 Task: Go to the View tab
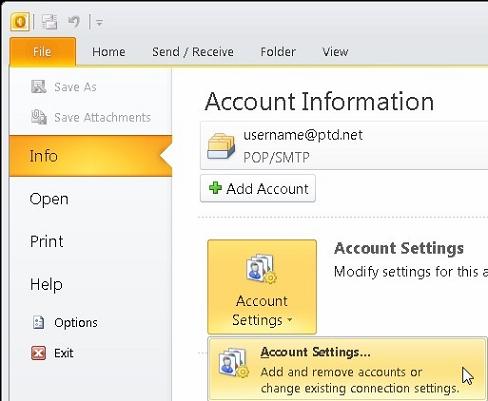[x=335, y=52]
